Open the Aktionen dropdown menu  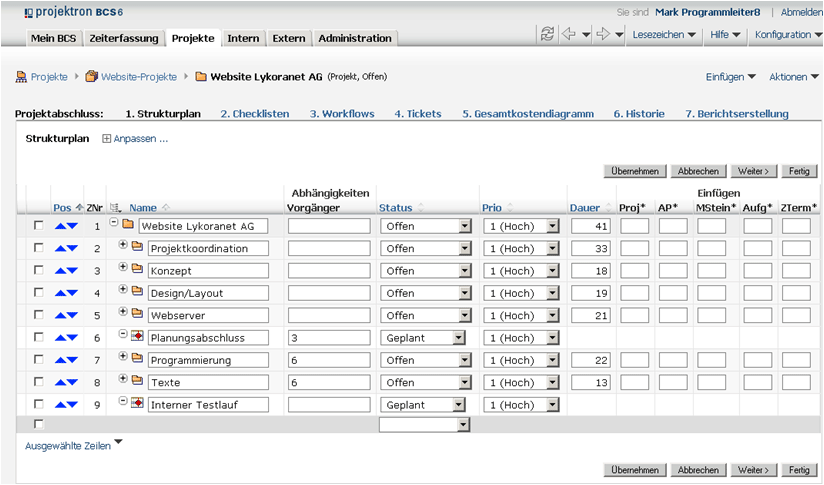794,77
